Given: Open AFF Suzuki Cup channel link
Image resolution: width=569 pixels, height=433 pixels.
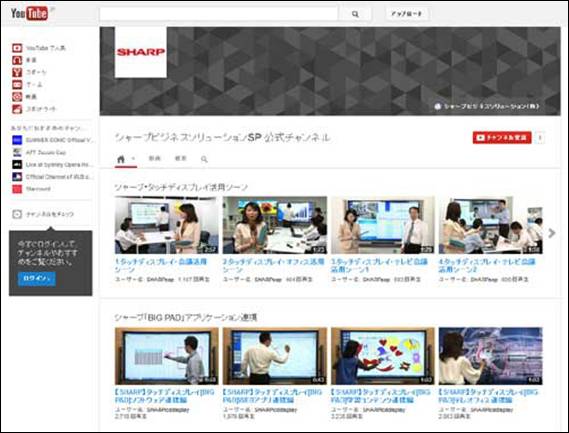Looking at the screenshot, I should (x=46, y=152).
